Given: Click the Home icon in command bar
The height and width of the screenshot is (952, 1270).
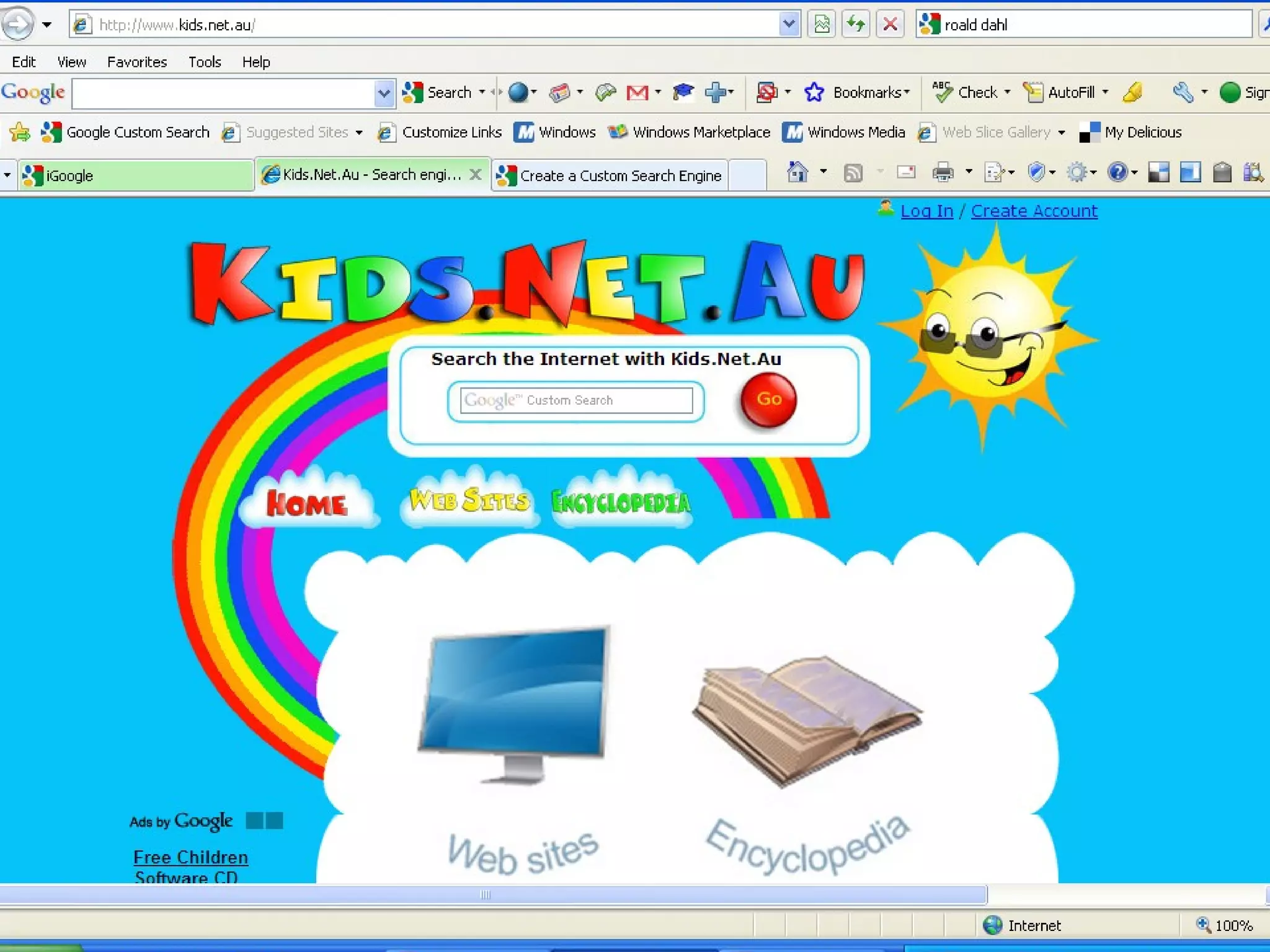Looking at the screenshot, I should click(x=797, y=173).
